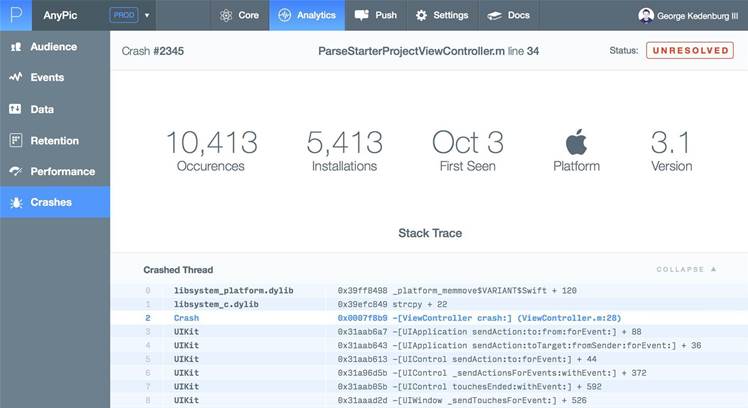This screenshot has width=748, height=408.
Task: Click George Kedenburg III user avatar
Action: click(646, 15)
